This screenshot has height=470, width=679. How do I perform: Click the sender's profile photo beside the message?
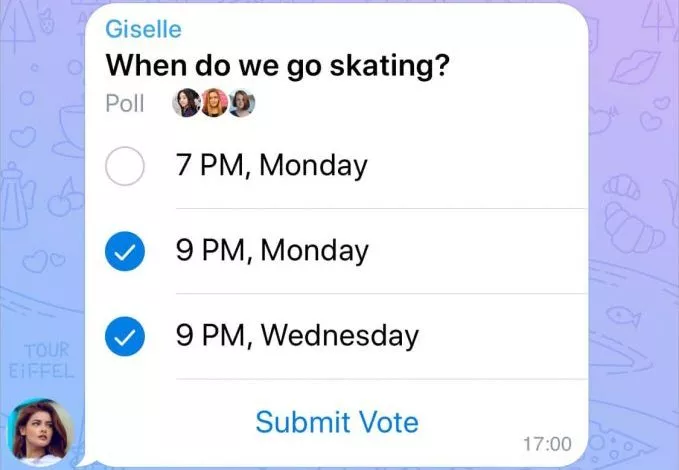[x=41, y=431]
